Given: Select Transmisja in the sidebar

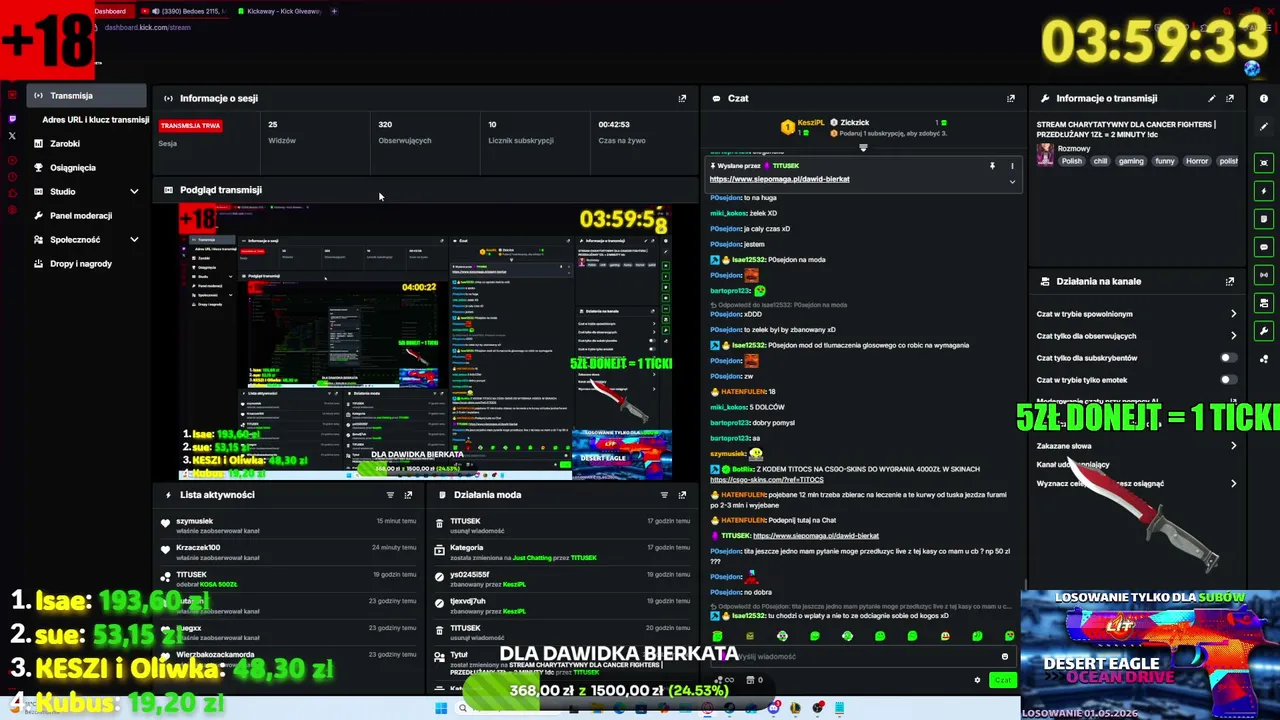Looking at the screenshot, I should (x=86, y=96).
